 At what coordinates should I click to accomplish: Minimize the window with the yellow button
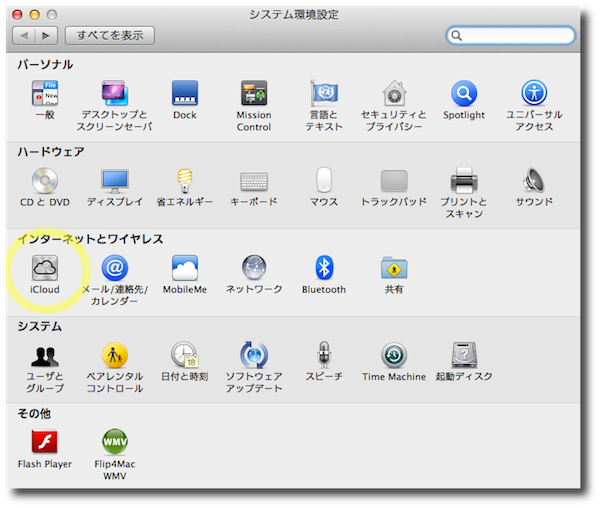(34, 15)
